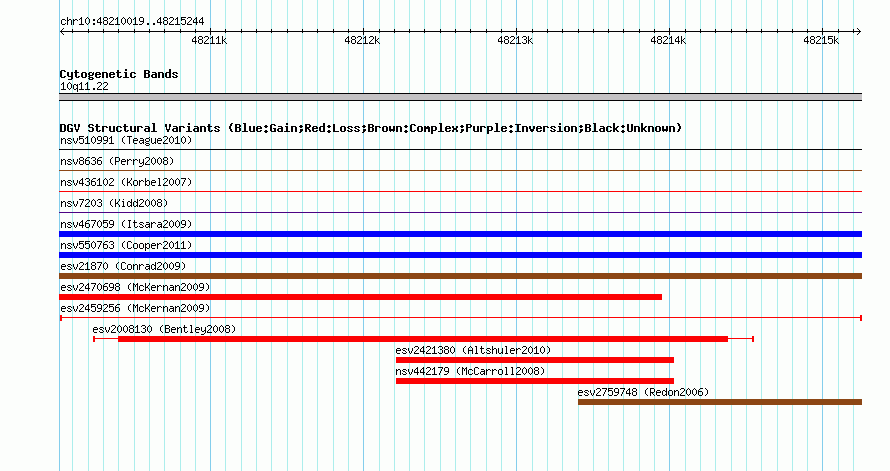
Task: Open the esv2459256 (McKernan2009) label
Action: click(135, 308)
